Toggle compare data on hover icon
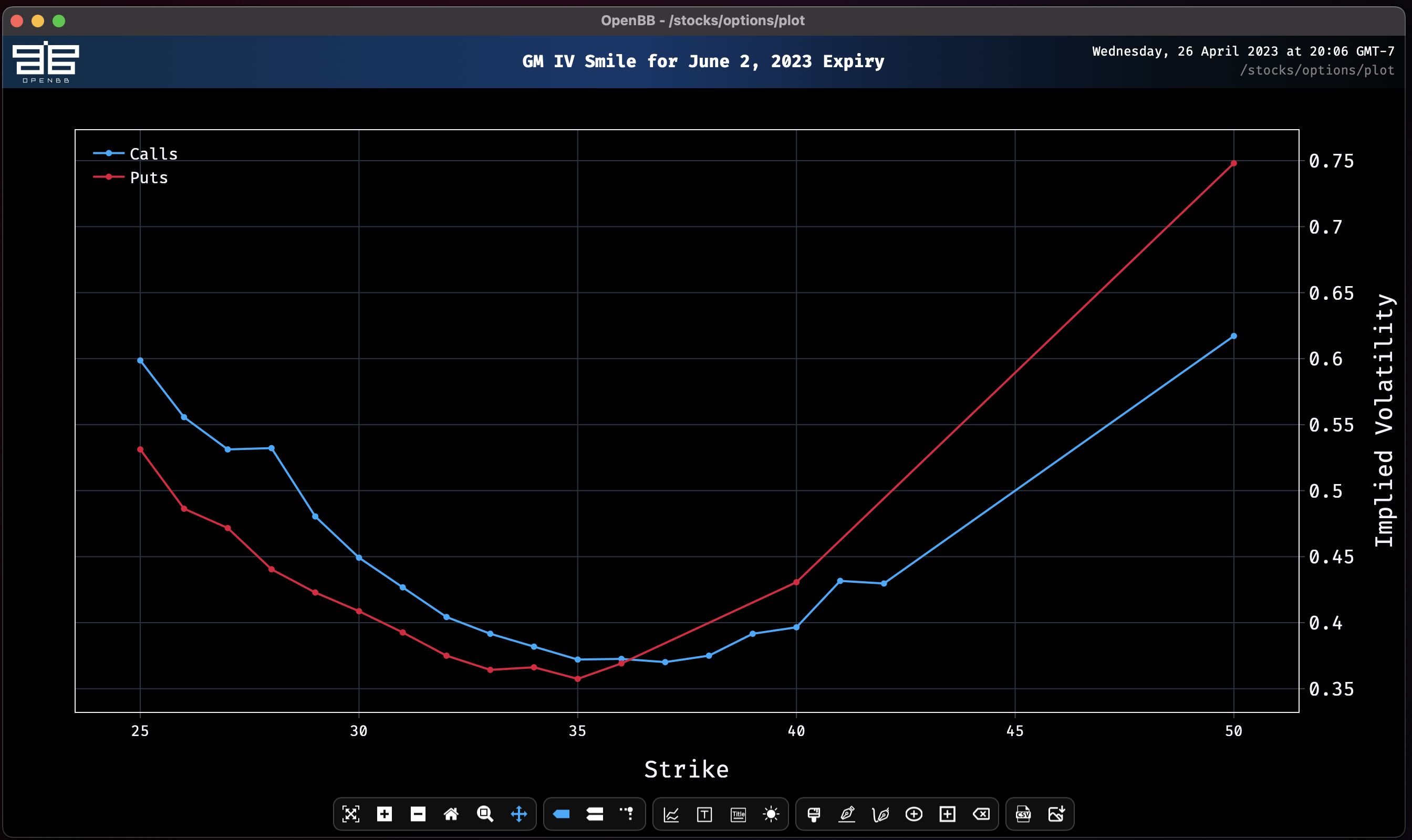 [x=595, y=814]
